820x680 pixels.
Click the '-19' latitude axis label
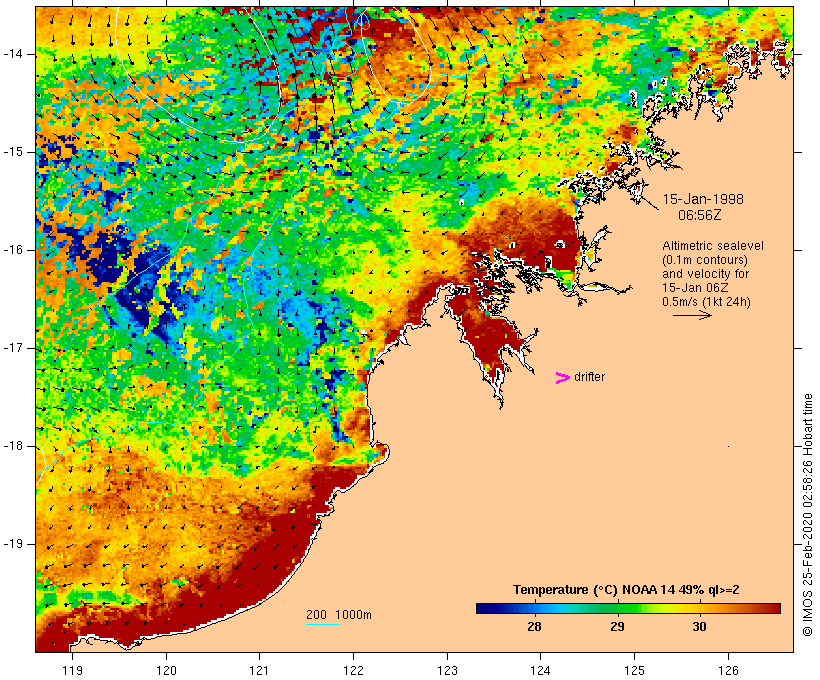13,544
